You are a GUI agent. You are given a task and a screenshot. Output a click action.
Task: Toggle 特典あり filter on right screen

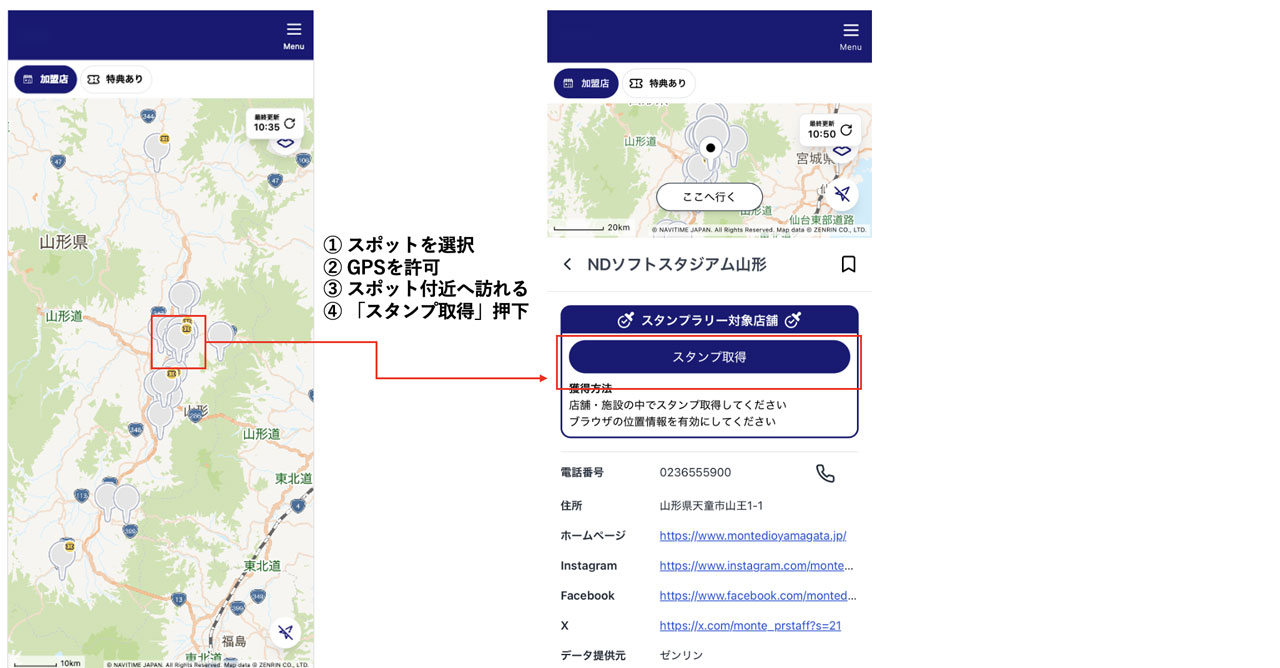659,84
